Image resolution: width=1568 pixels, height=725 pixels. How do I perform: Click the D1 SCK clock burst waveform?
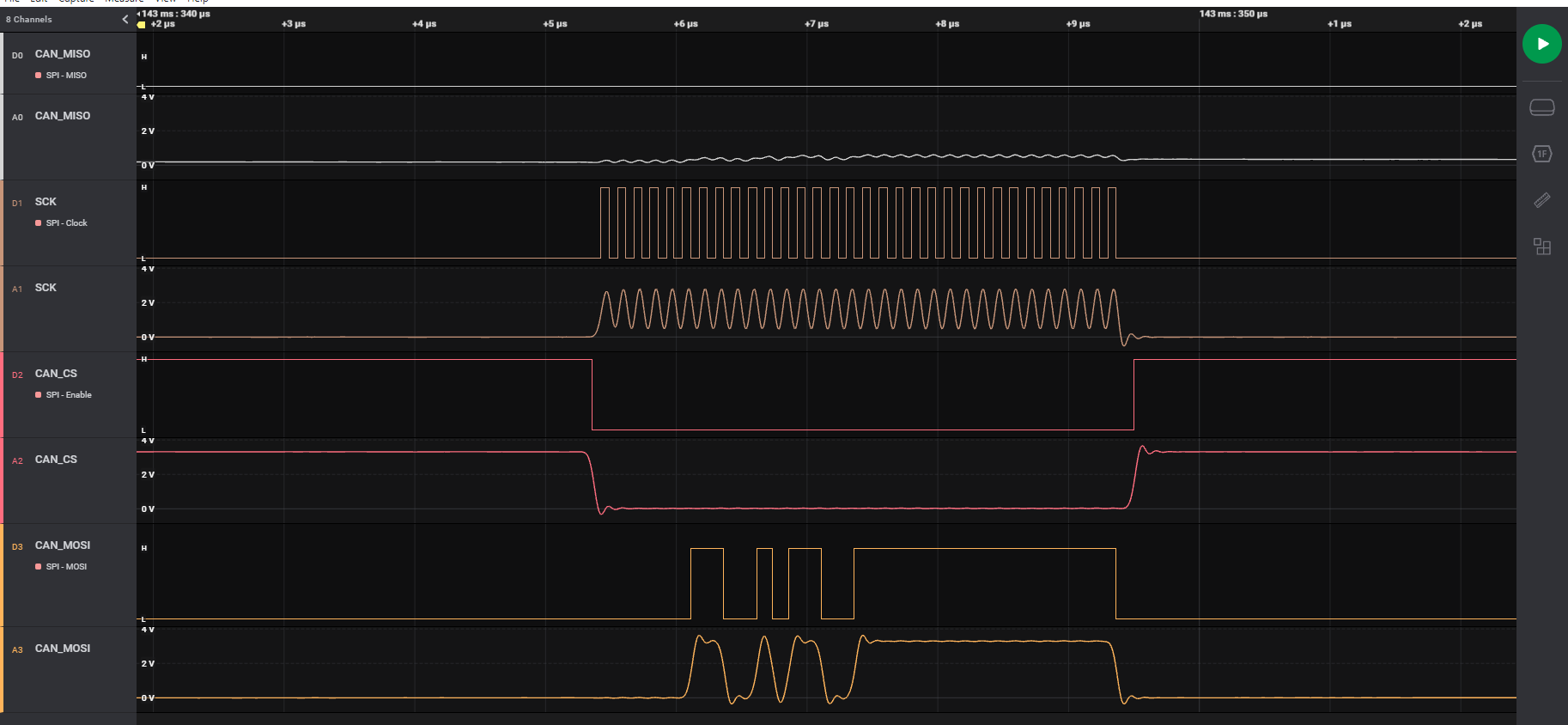pos(859,222)
